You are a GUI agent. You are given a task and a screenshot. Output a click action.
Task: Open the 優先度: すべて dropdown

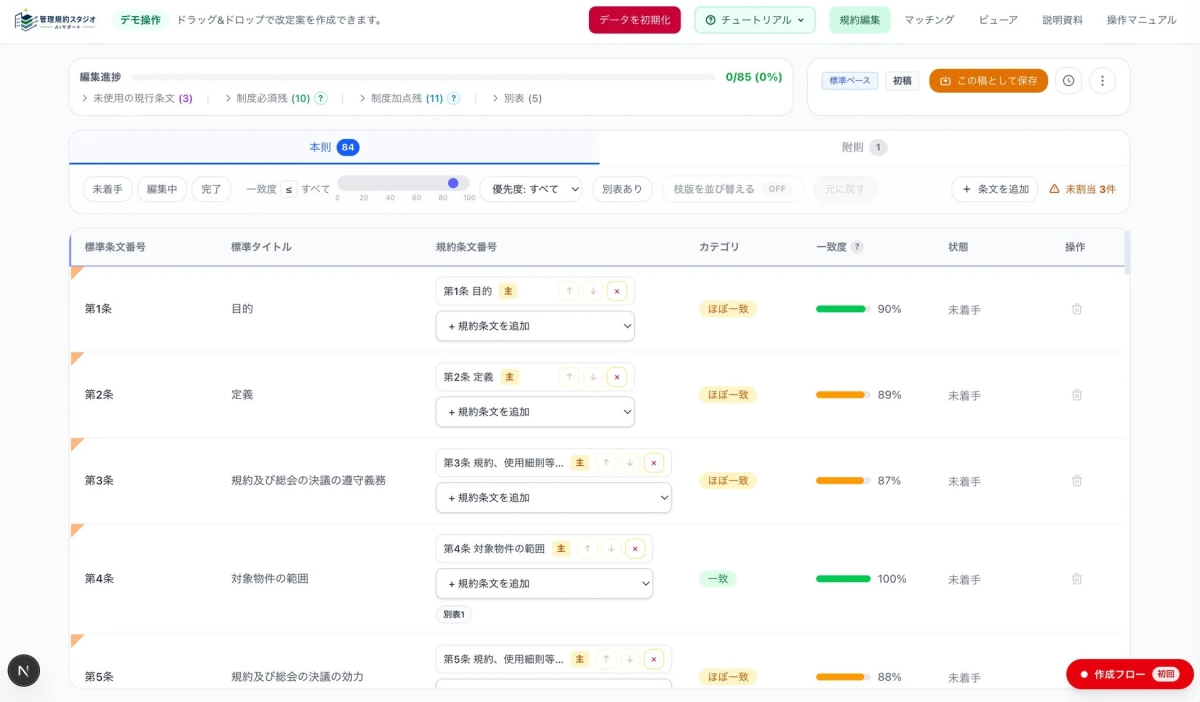531,189
